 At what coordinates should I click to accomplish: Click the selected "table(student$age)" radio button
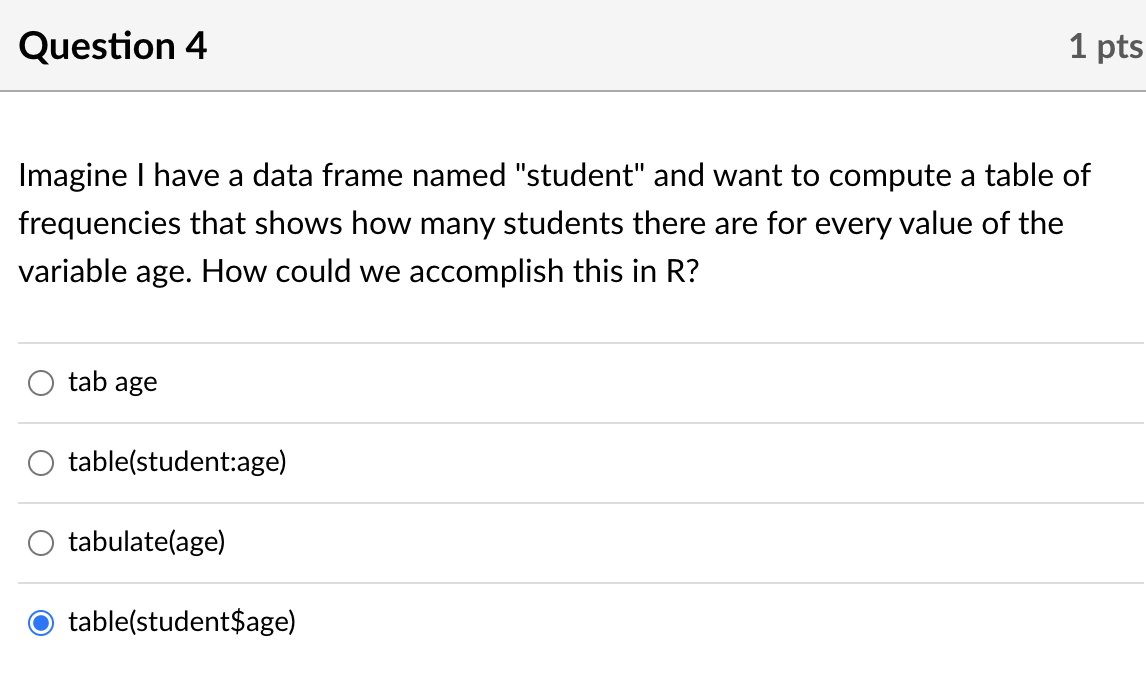click(x=41, y=624)
